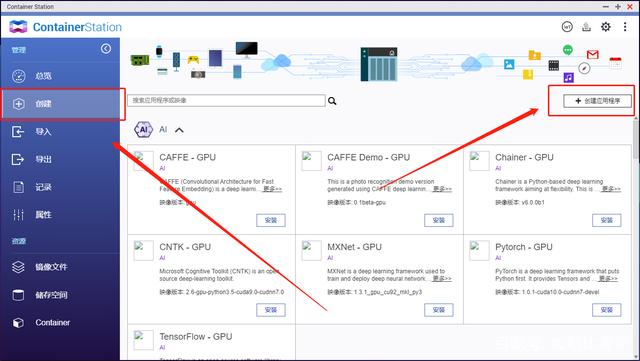Select 创建 (Create) in the sidebar
640x361 pixels.
click(x=60, y=104)
